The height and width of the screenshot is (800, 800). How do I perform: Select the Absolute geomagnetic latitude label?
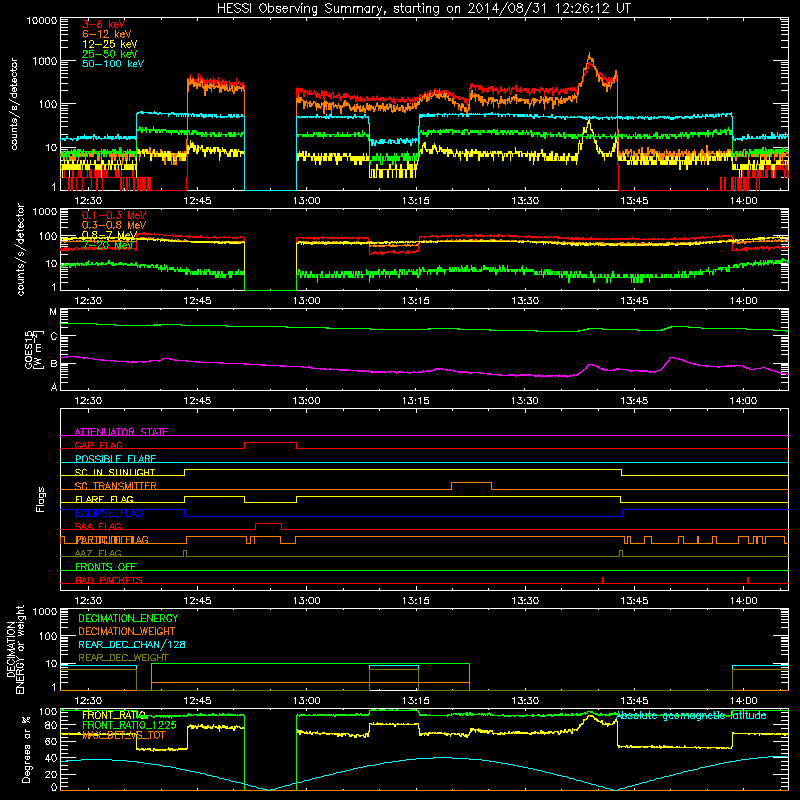(691, 715)
